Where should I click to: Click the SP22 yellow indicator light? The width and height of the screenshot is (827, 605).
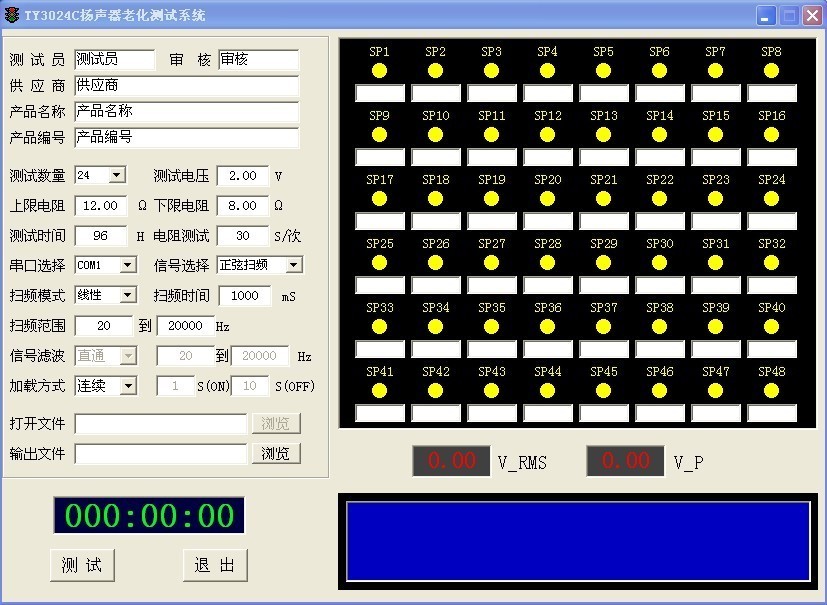coord(659,199)
